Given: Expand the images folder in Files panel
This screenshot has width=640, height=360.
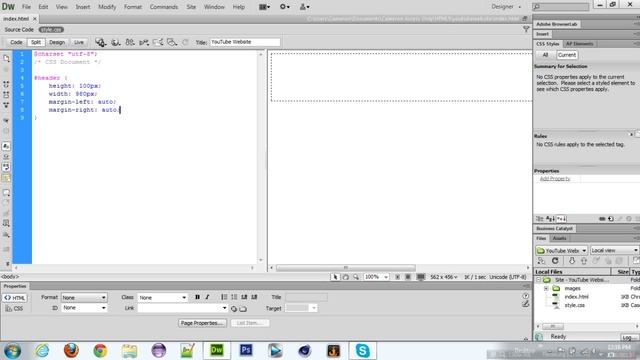Looking at the screenshot, I should [546, 289].
